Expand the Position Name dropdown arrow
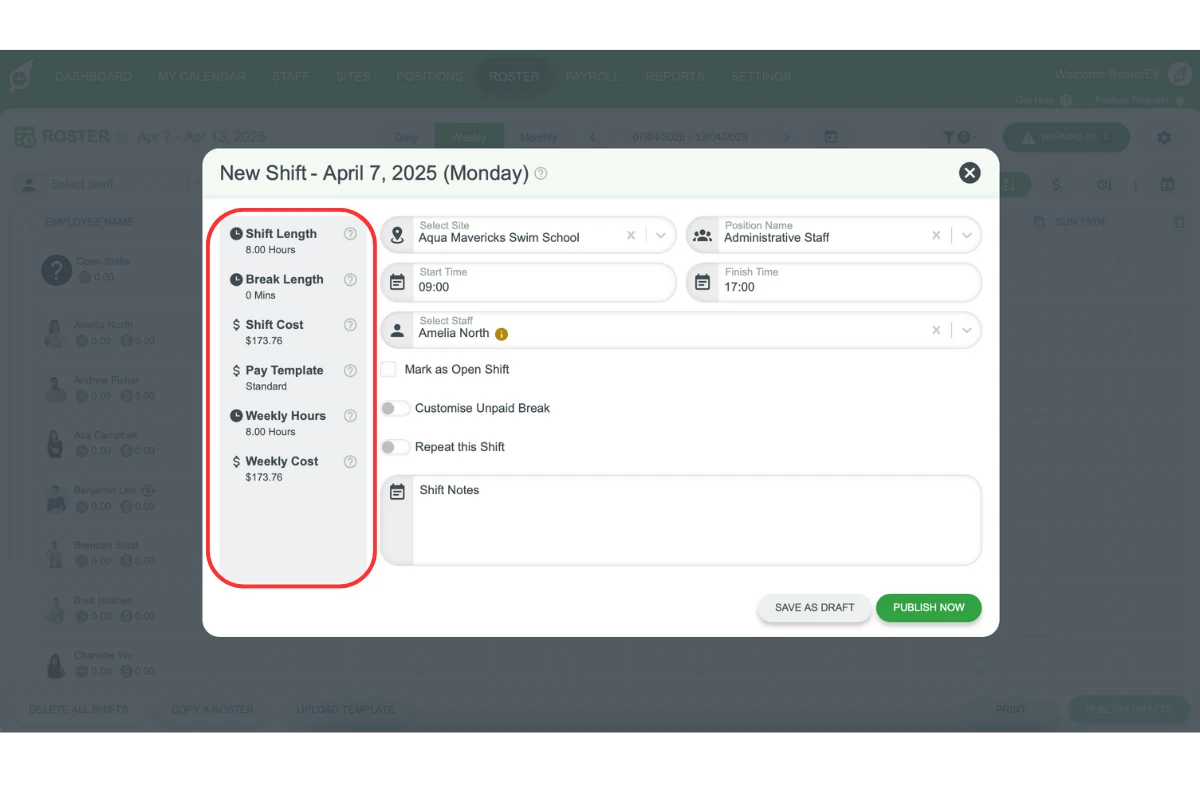 point(966,236)
